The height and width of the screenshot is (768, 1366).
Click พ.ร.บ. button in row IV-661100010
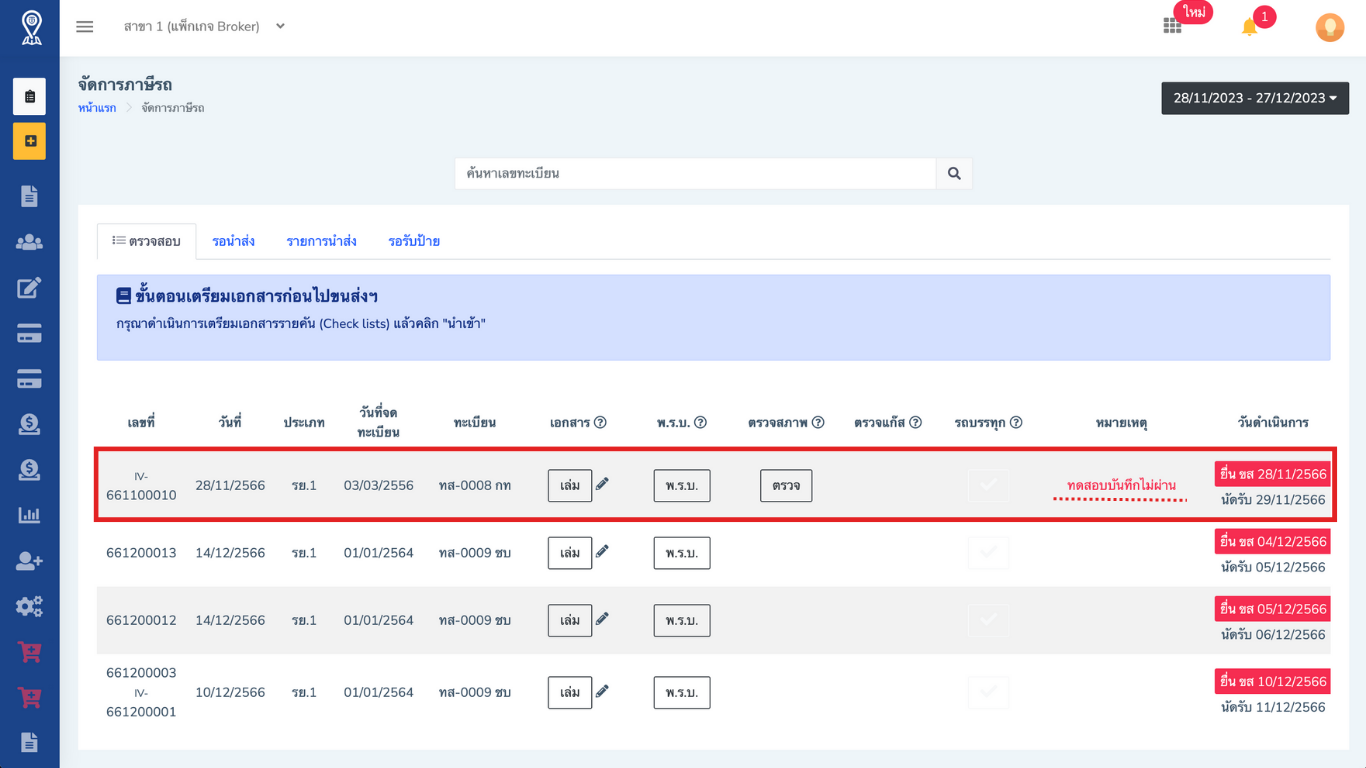click(x=682, y=485)
